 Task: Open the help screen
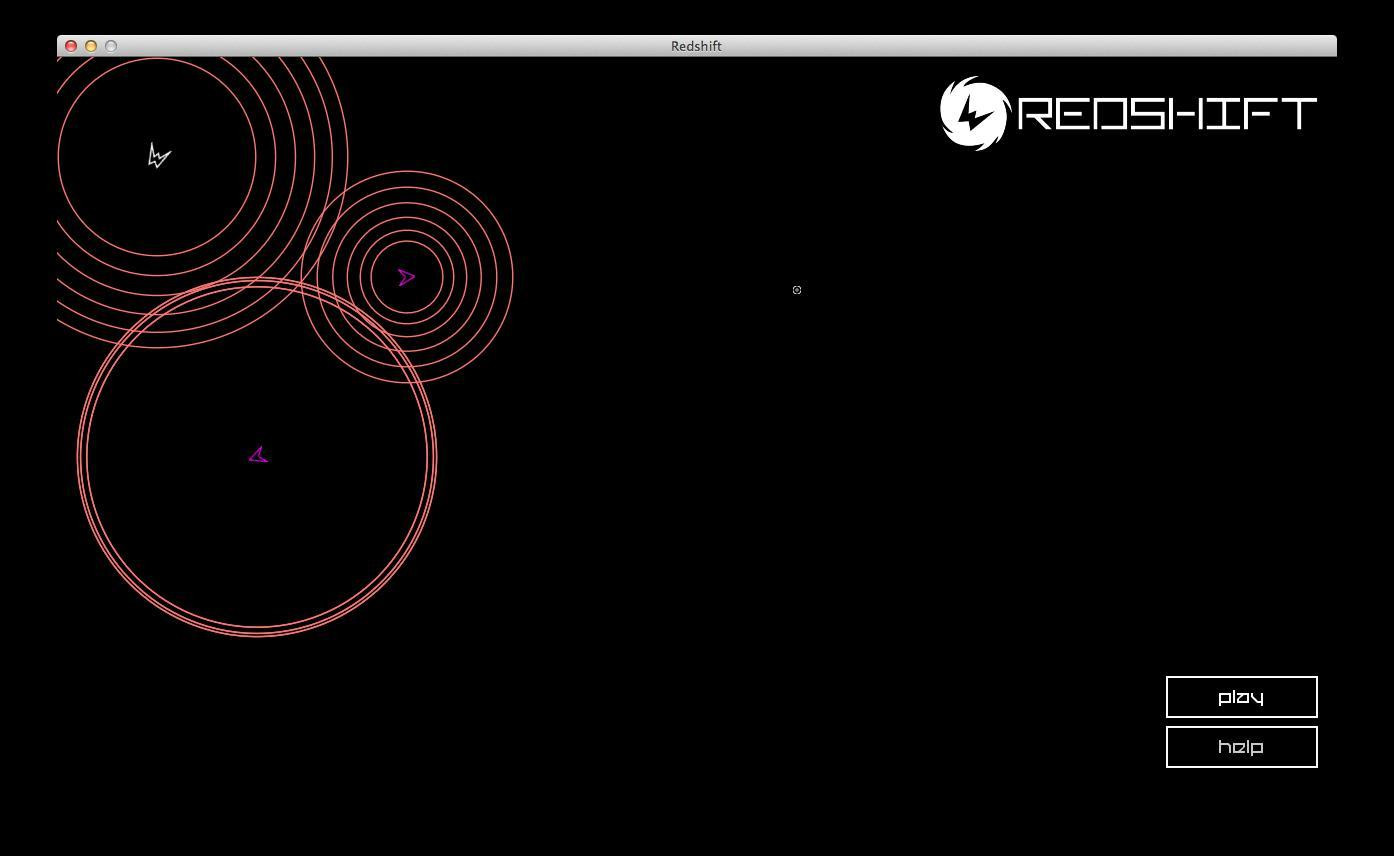point(1241,747)
